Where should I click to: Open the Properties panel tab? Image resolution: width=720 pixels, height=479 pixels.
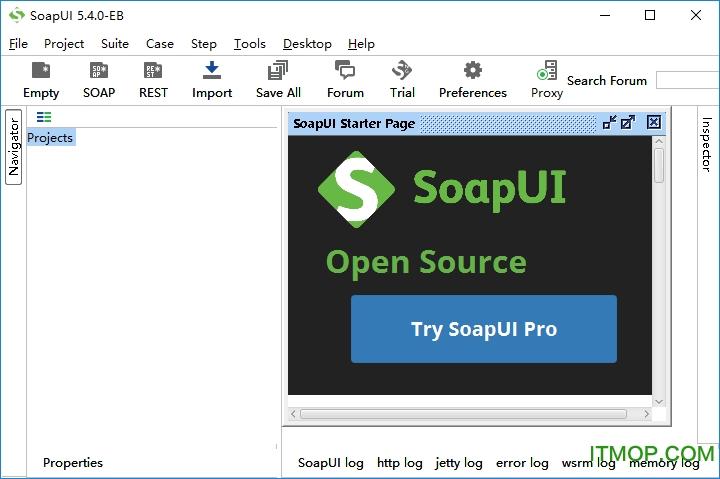tap(73, 462)
